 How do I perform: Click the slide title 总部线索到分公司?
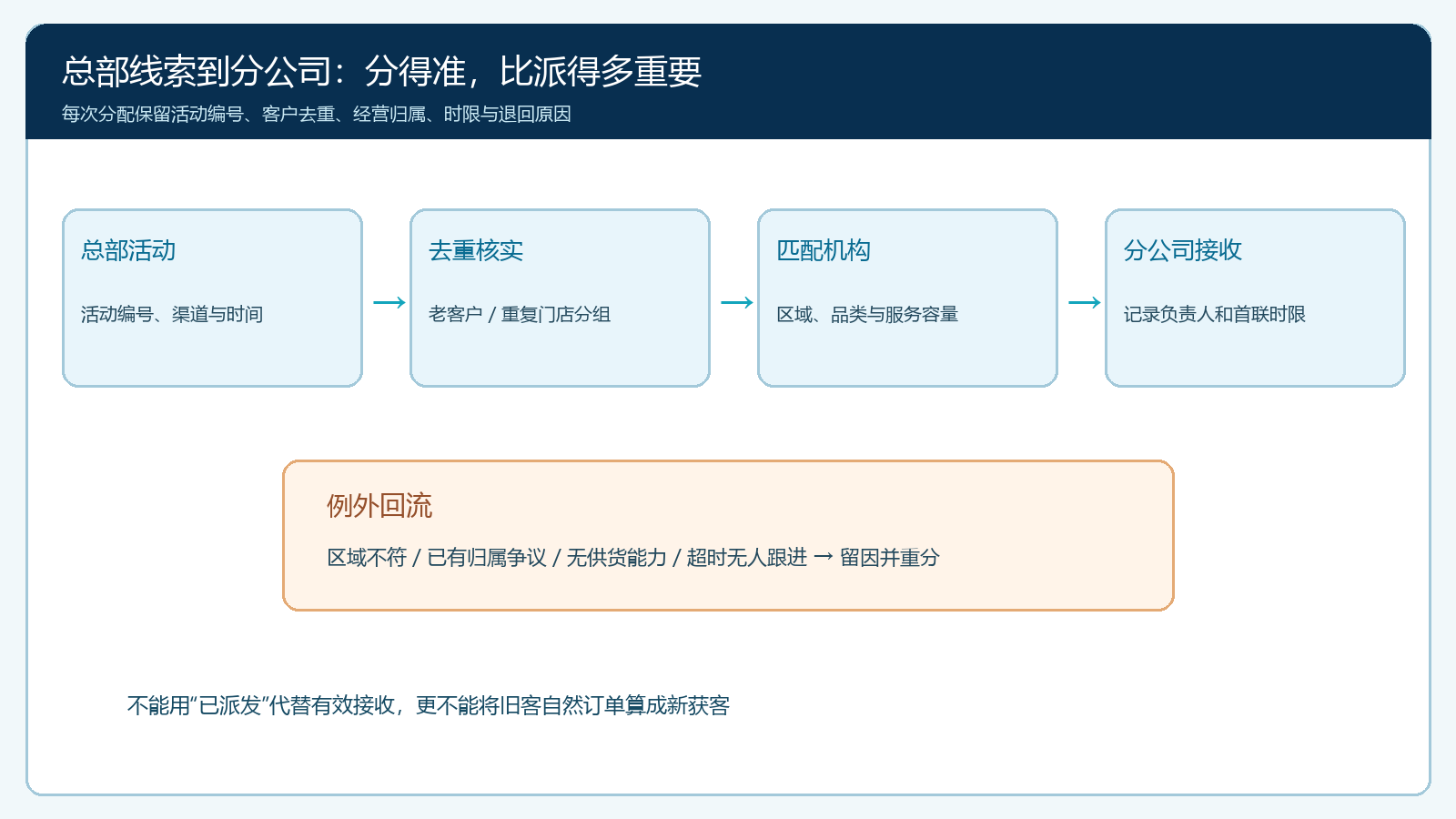click(x=381, y=72)
